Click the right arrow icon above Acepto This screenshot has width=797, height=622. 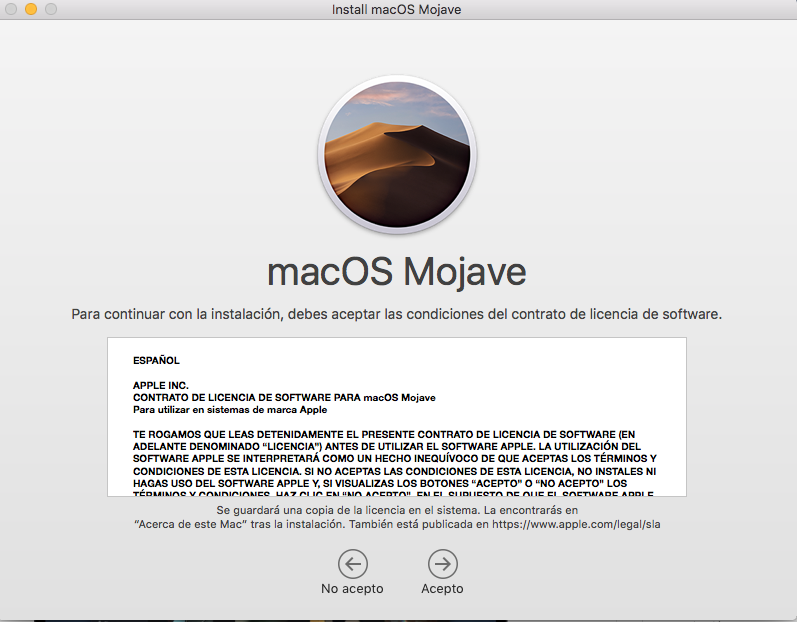click(x=443, y=564)
